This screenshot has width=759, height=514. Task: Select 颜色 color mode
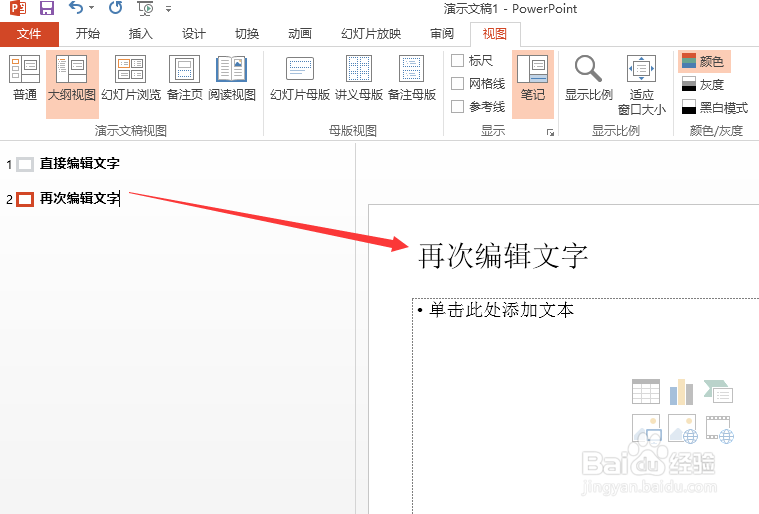tap(703, 61)
